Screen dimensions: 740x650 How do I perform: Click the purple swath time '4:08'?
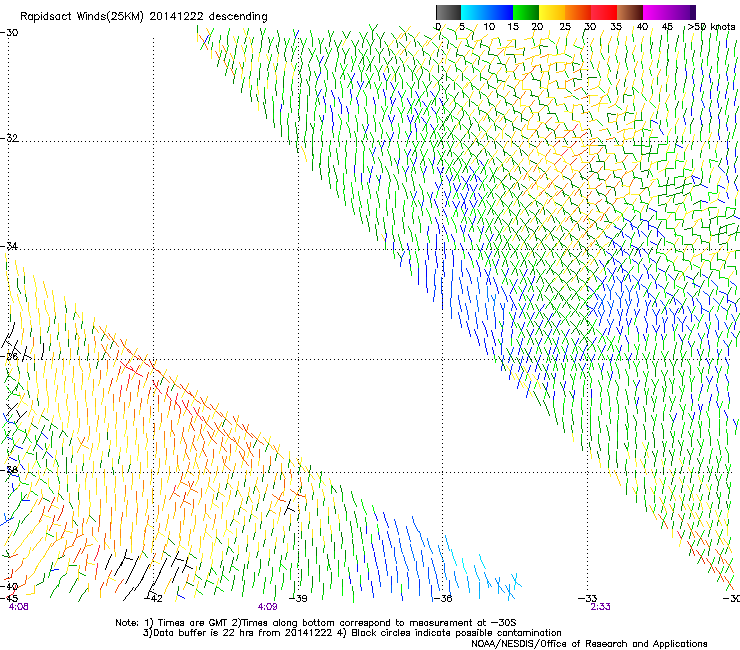click(18, 607)
